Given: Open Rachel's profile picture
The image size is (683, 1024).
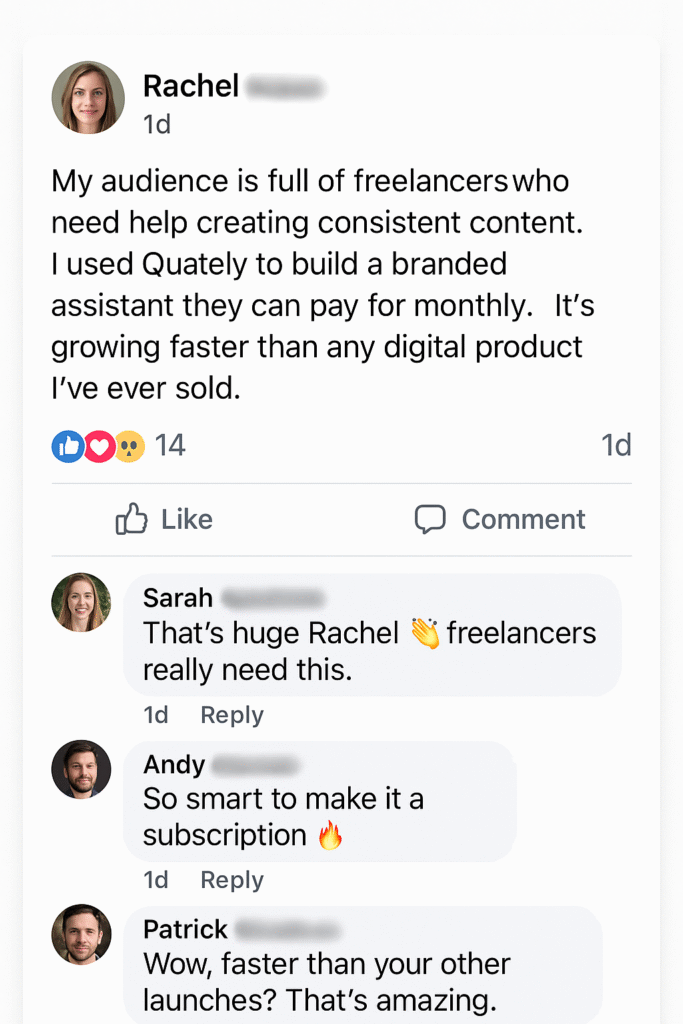Looking at the screenshot, I should [88, 97].
